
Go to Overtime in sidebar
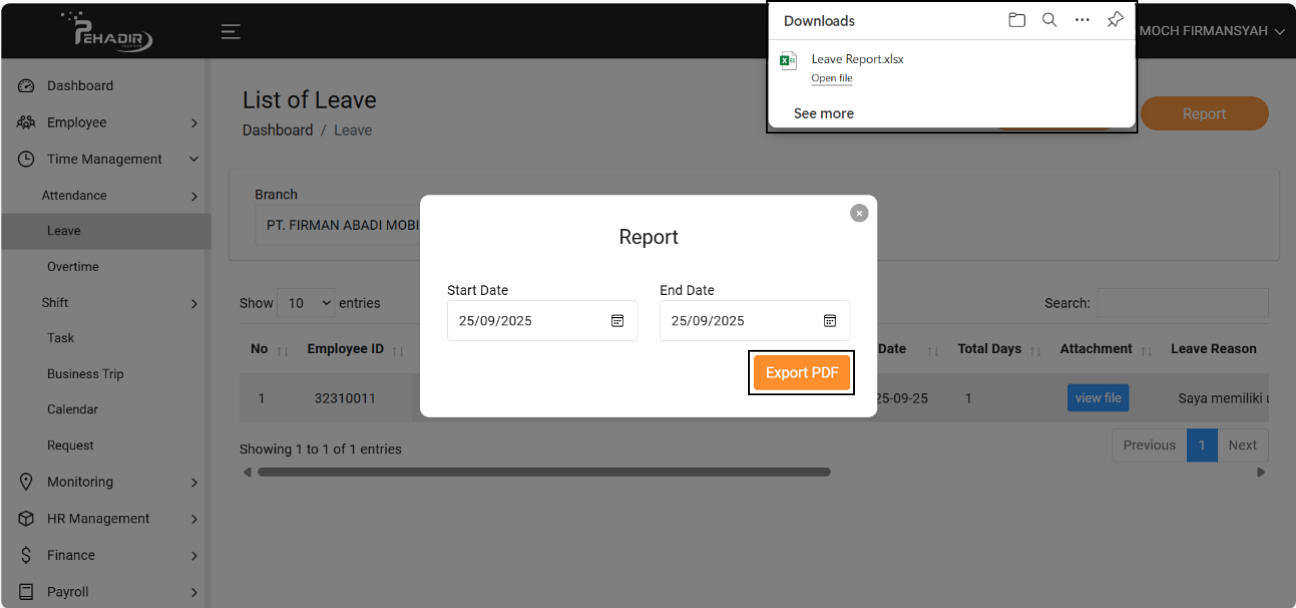click(73, 267)
